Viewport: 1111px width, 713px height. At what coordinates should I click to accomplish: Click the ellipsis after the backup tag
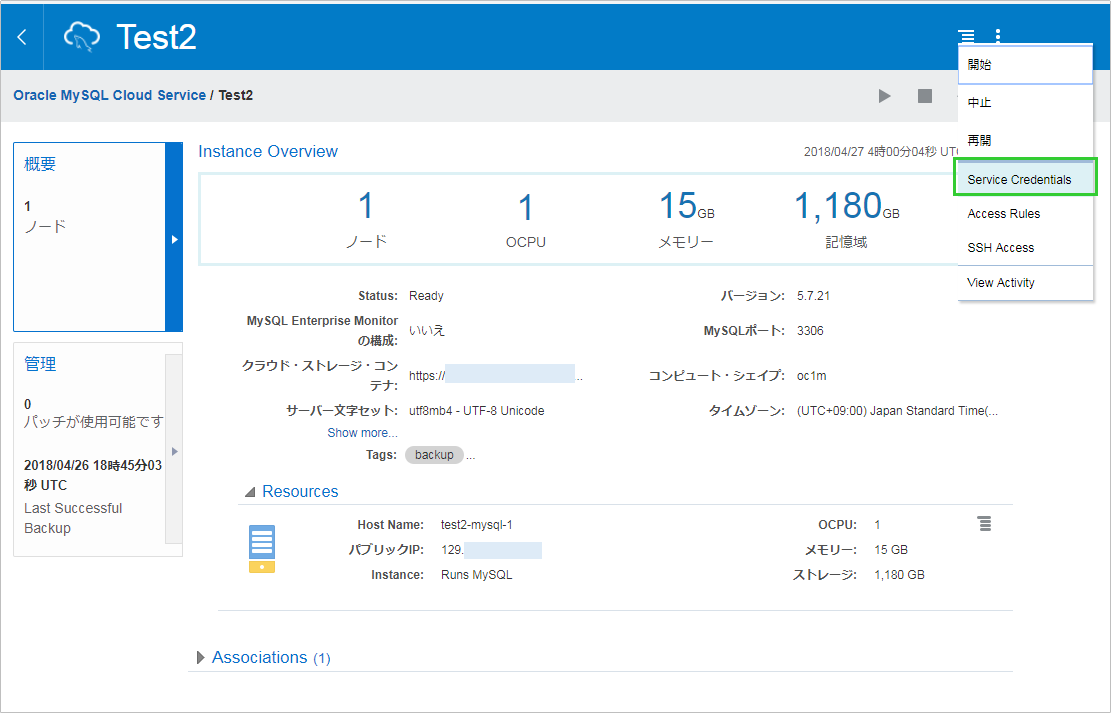pyautogui.click(x=470, y=456)
